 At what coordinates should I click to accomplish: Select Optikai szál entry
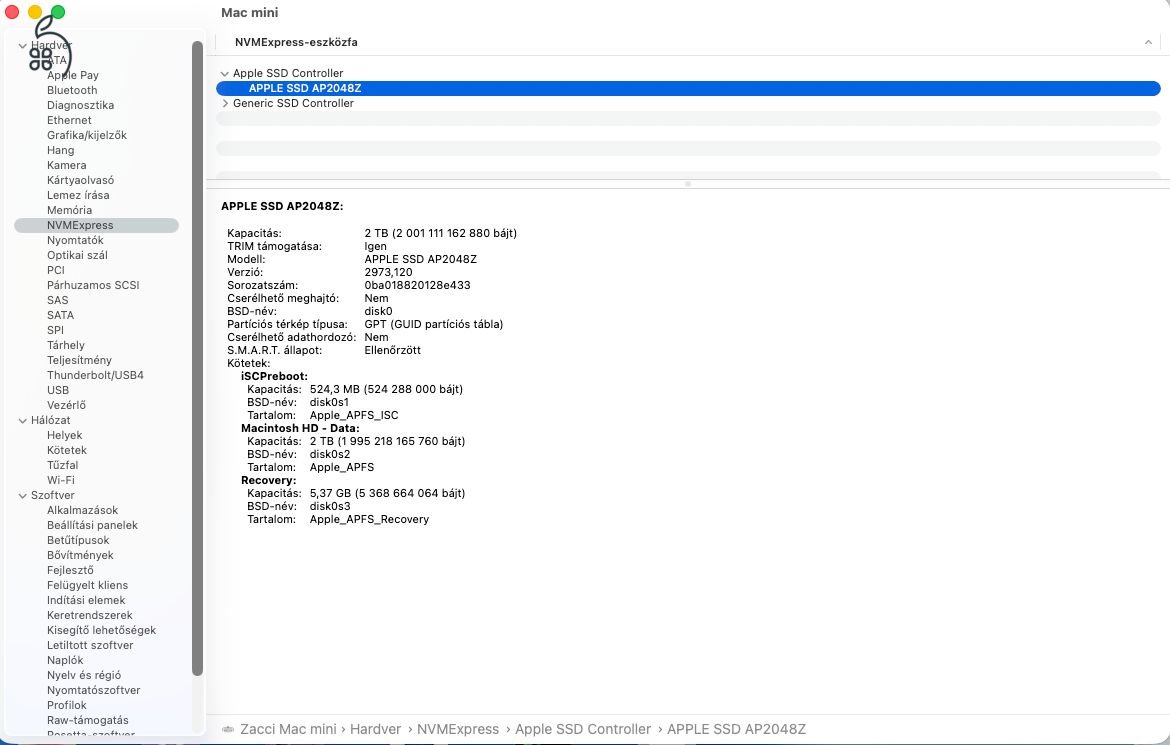(77, 255)
